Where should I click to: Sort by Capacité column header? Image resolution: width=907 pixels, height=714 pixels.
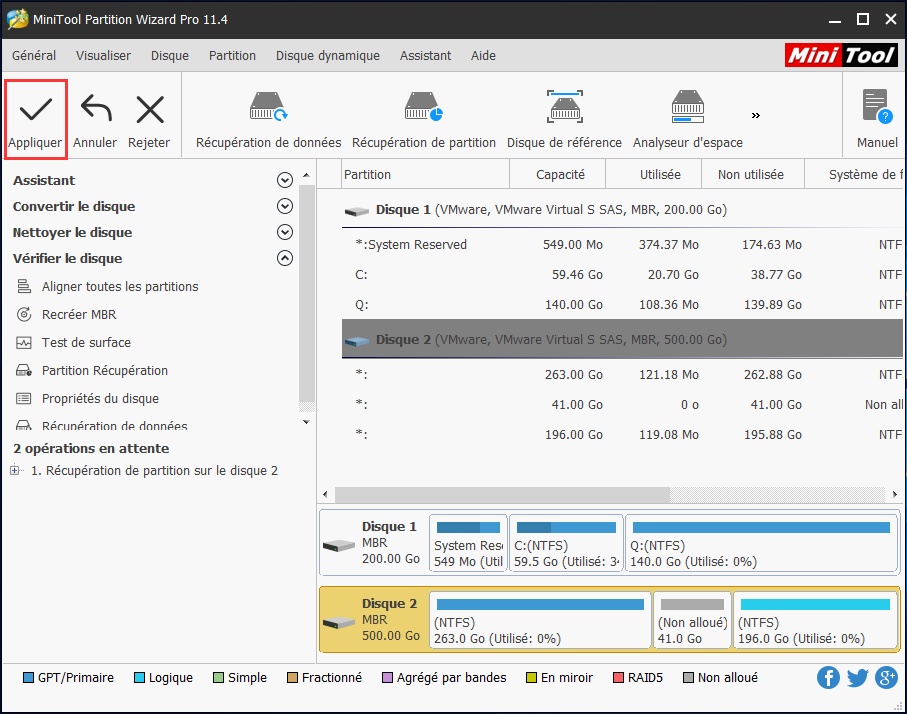[x=558, y=175]
